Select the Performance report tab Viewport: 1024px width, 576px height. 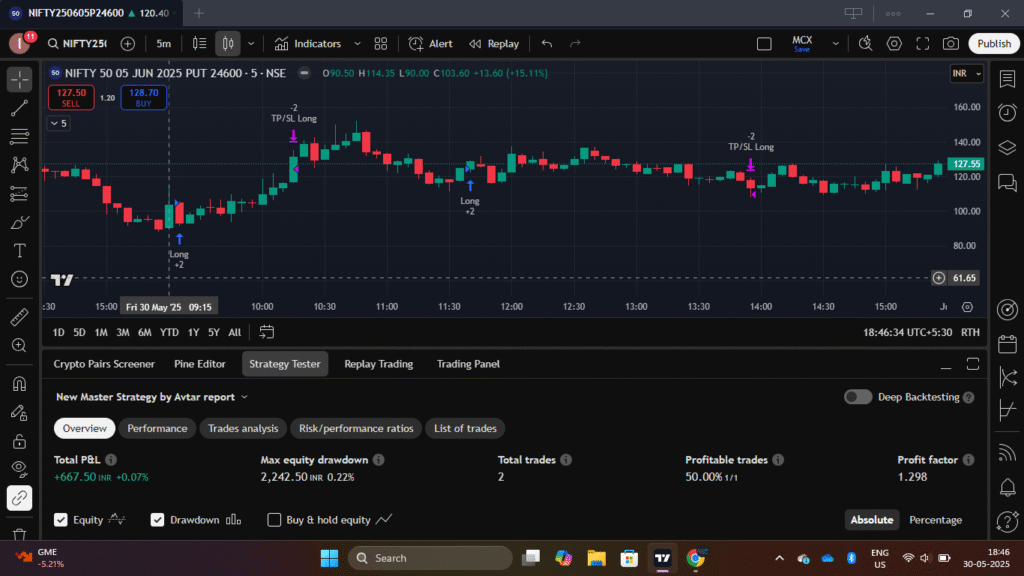[x=157, y=428]
